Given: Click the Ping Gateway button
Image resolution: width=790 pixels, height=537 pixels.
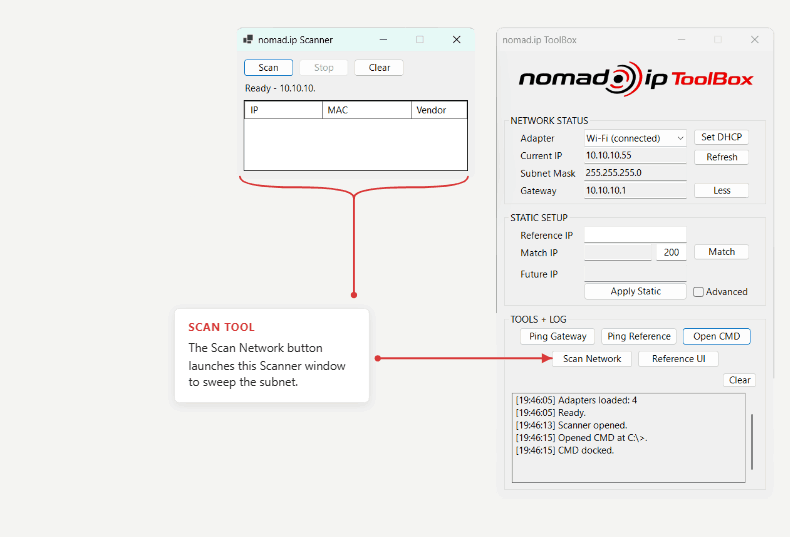Looking at the screenshot, I should coord(557,337).
